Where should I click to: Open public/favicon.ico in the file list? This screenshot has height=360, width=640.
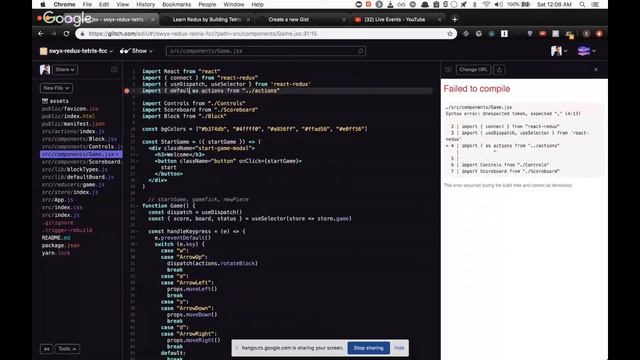(70, 109)
